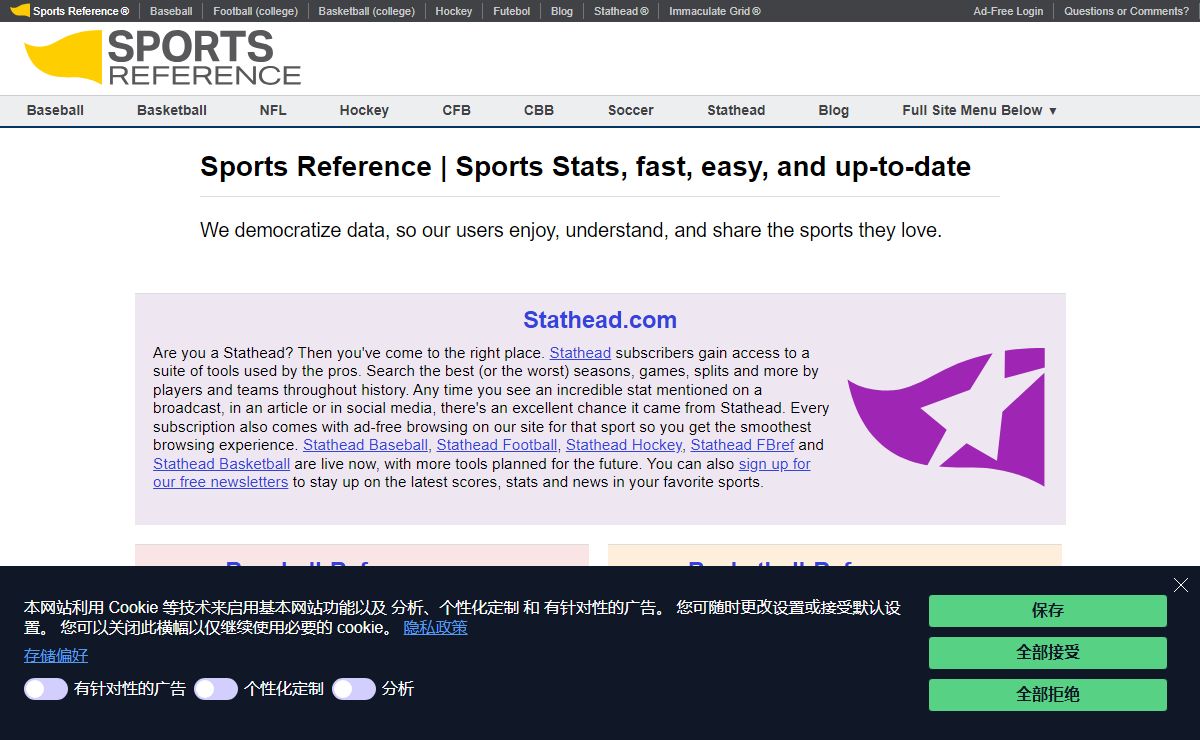Screen dimensions: 1200x740
Task: Click Sports Reference ® in the top bar
Action: [x=70, y=11]
